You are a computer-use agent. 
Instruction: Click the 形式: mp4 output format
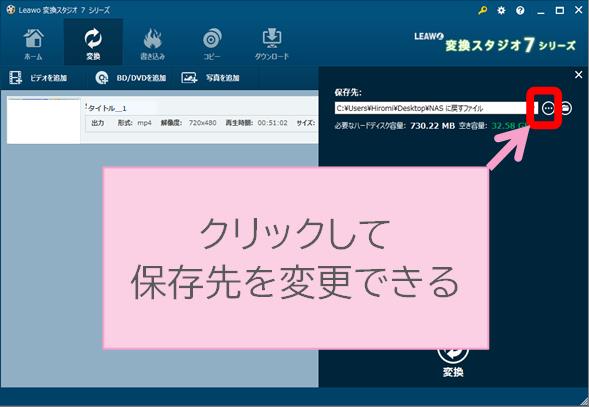(134, 123)
